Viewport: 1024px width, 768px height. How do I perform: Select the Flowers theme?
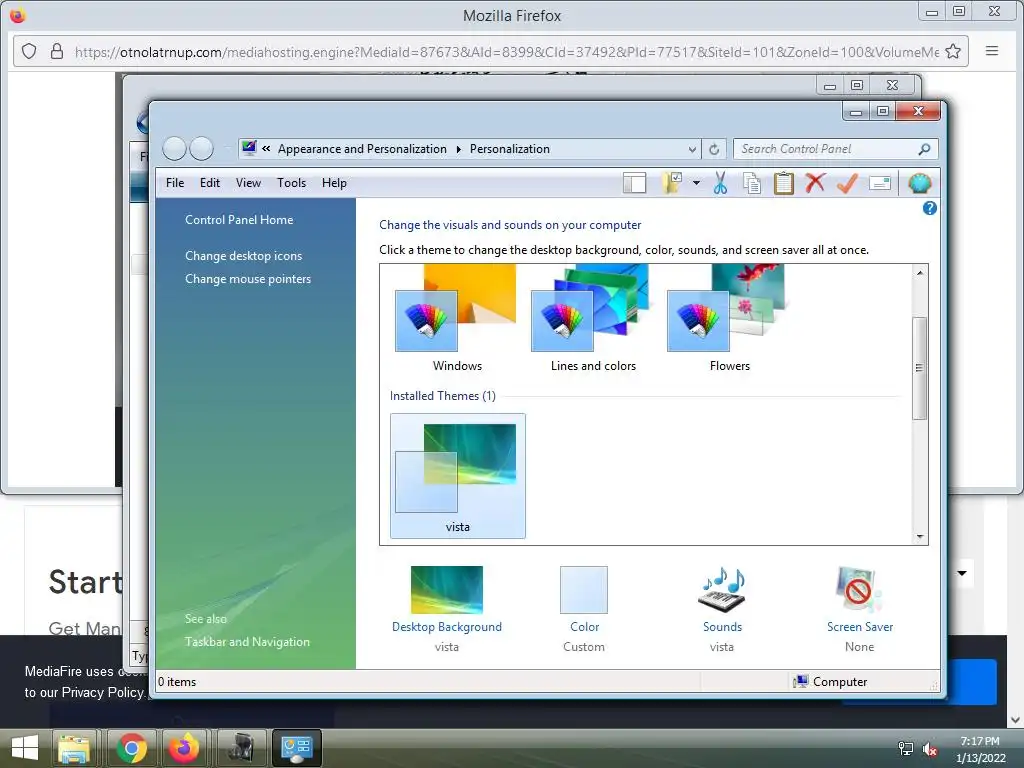(729, 319)
